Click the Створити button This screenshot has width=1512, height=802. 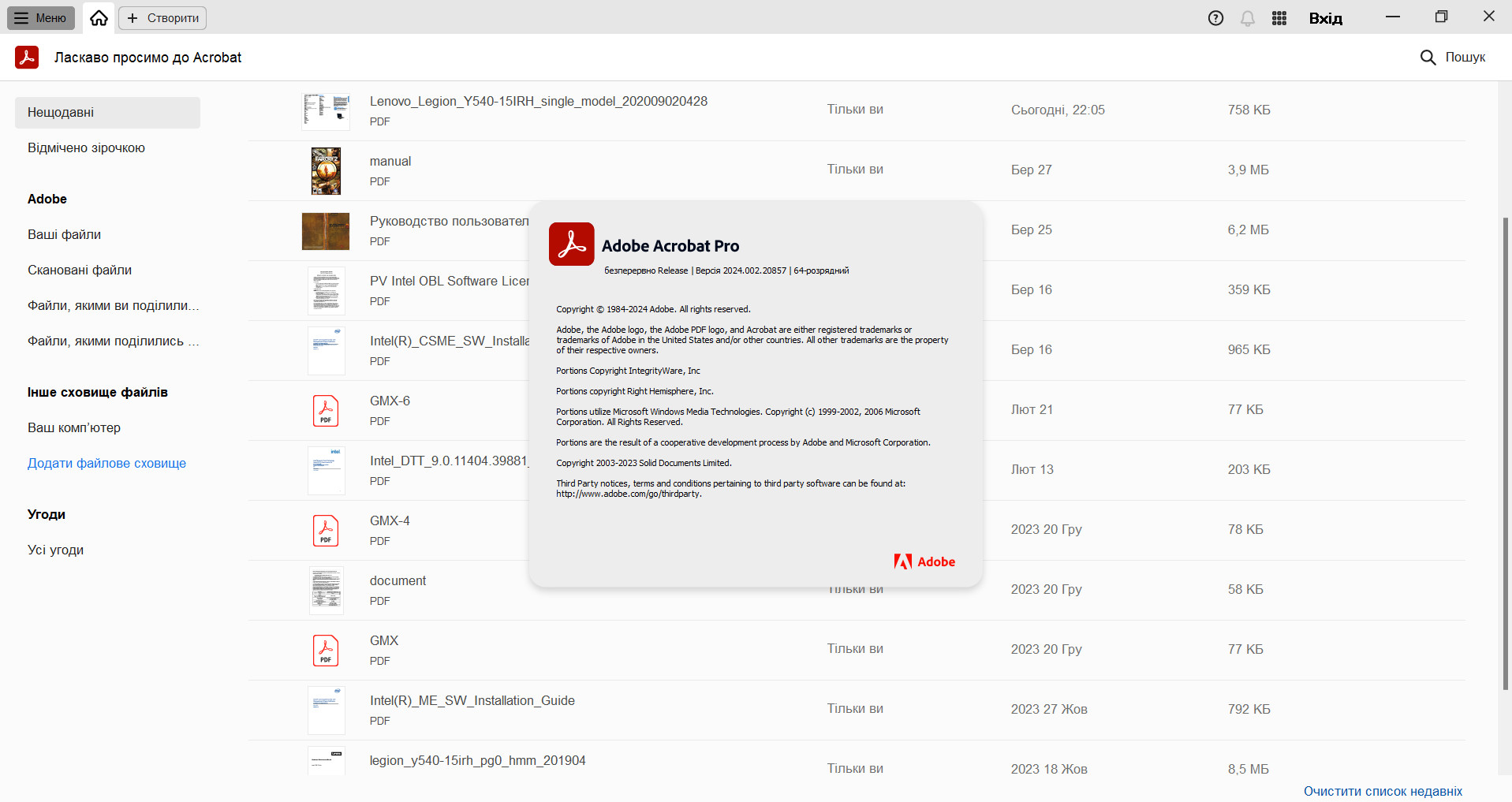pyautogui.click(x=162, y=18)
